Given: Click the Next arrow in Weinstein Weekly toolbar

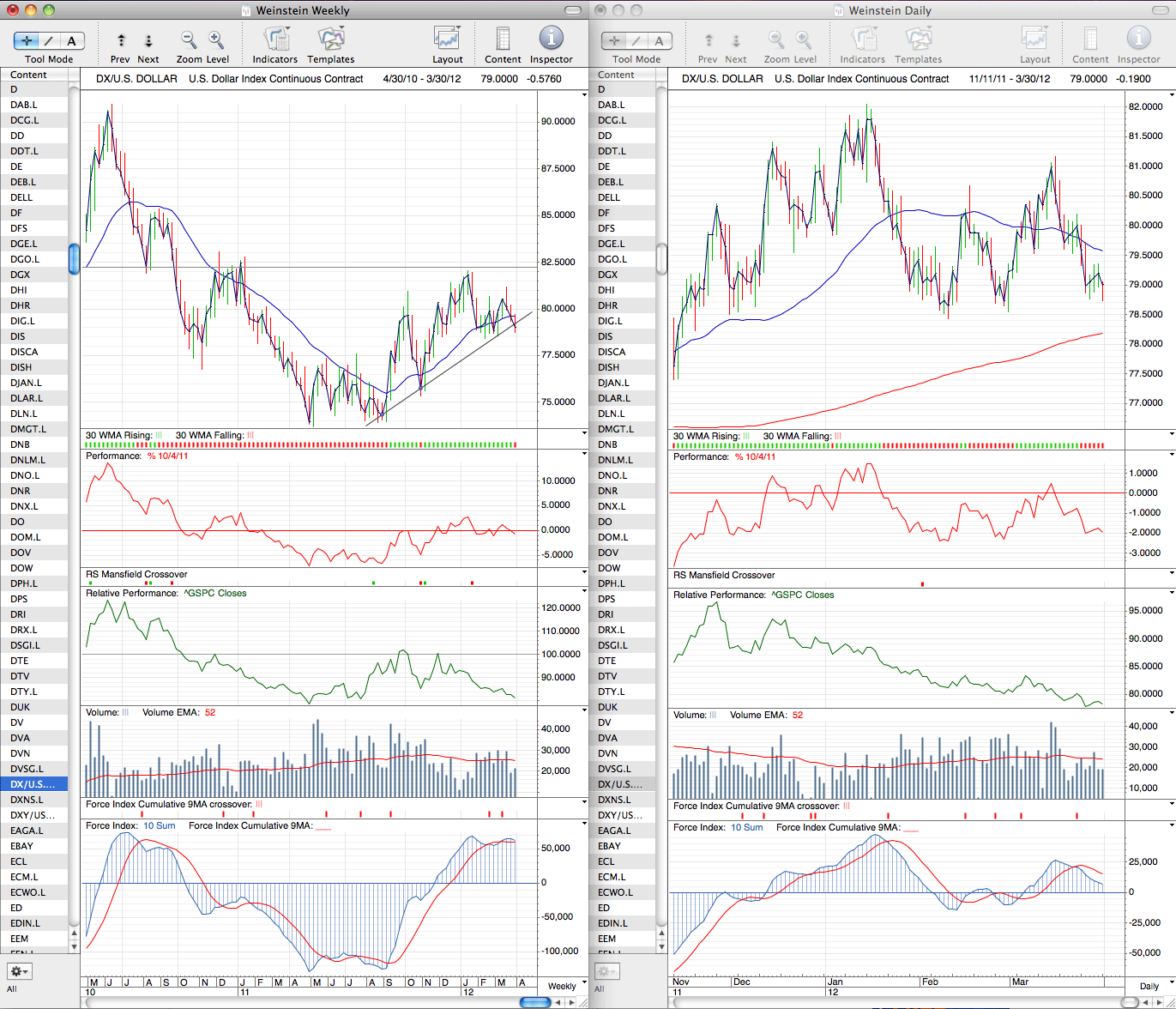Looking at the screenshot, I should pyautogui.click(x=148, y=40).
